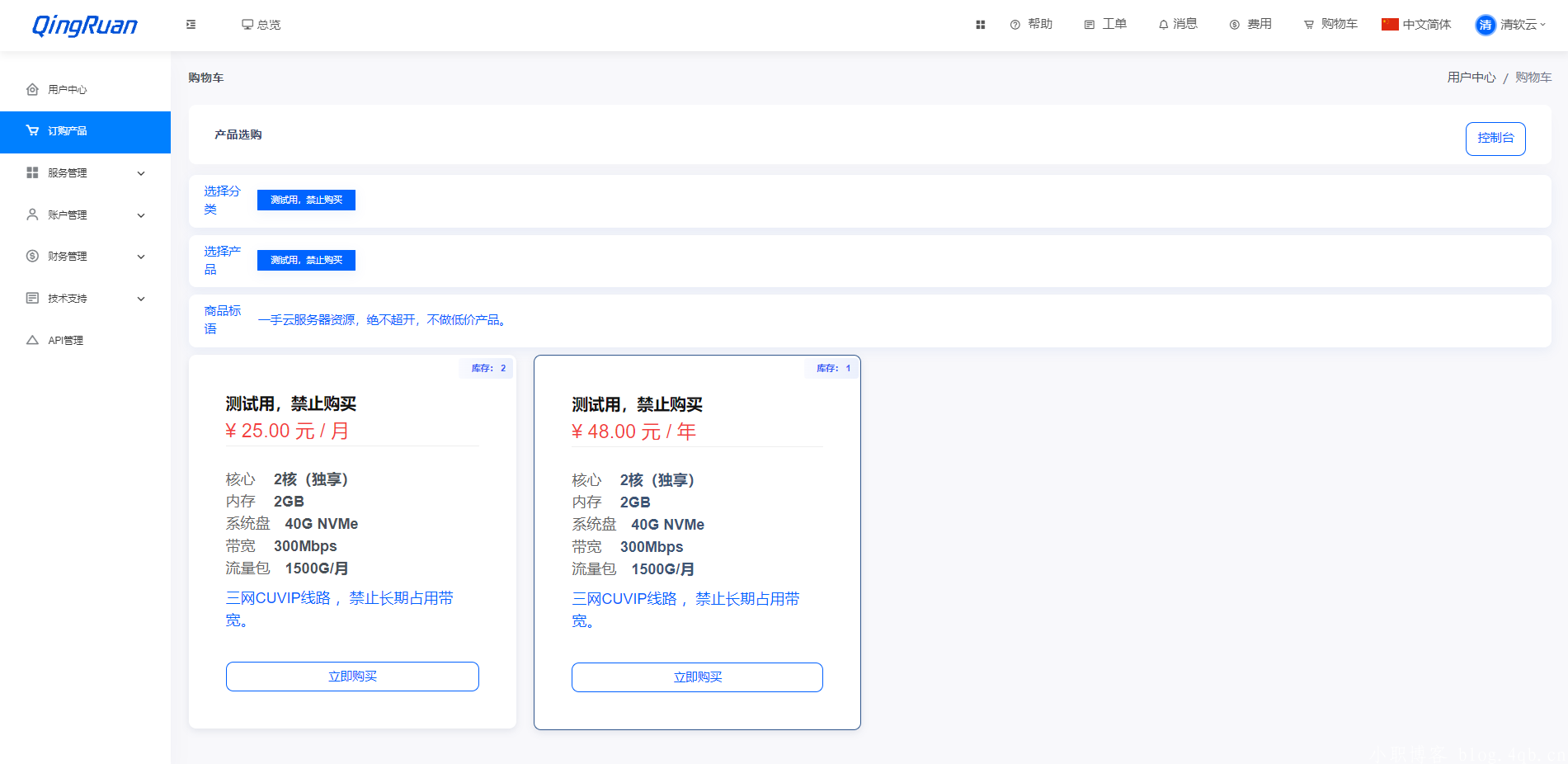The width and height of the screenshot is (1568, 764).
Task: Open the 清软云 account dropdown
Action: point(1522,25)
